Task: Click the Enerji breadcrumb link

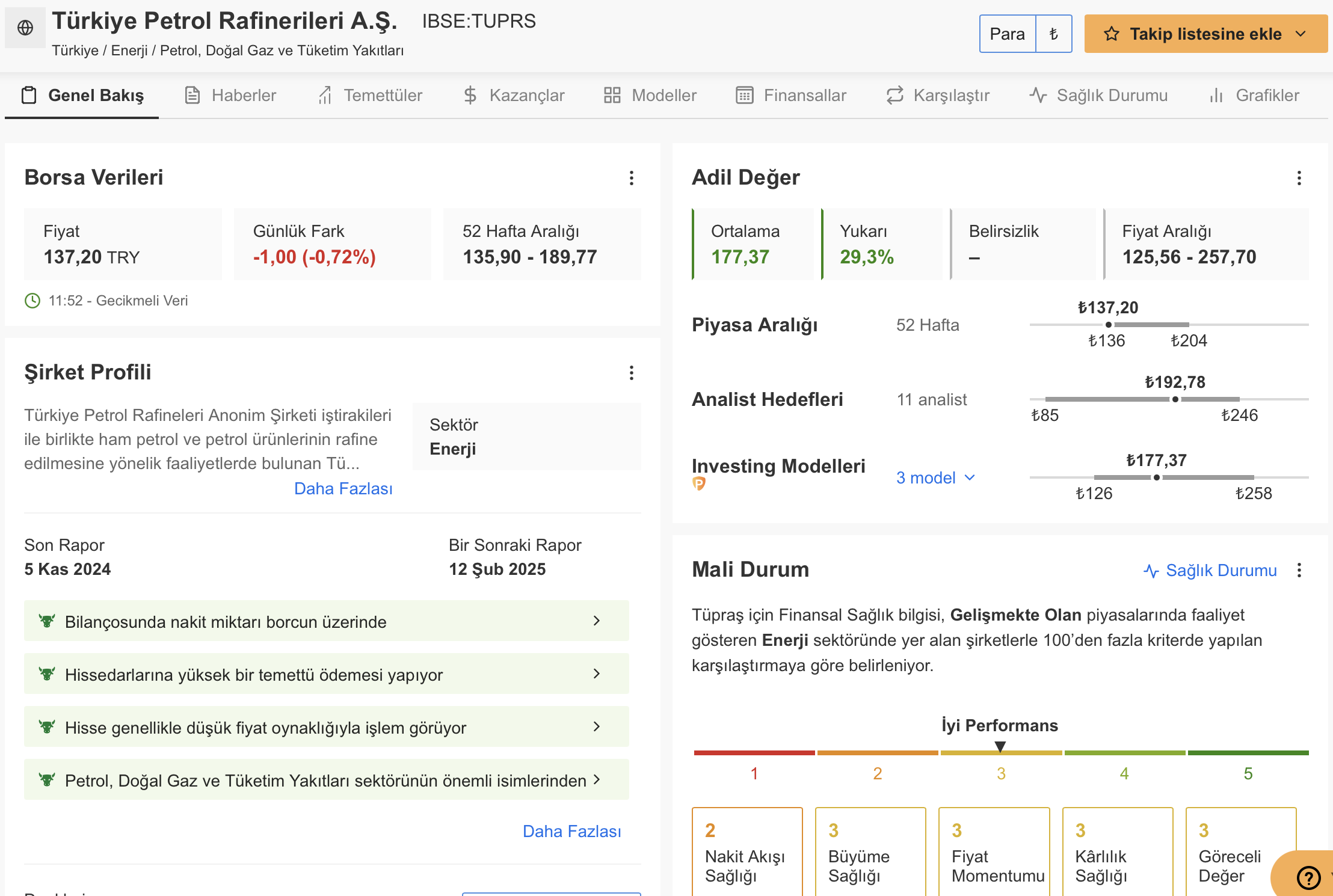Action: [x=129, y=51]
